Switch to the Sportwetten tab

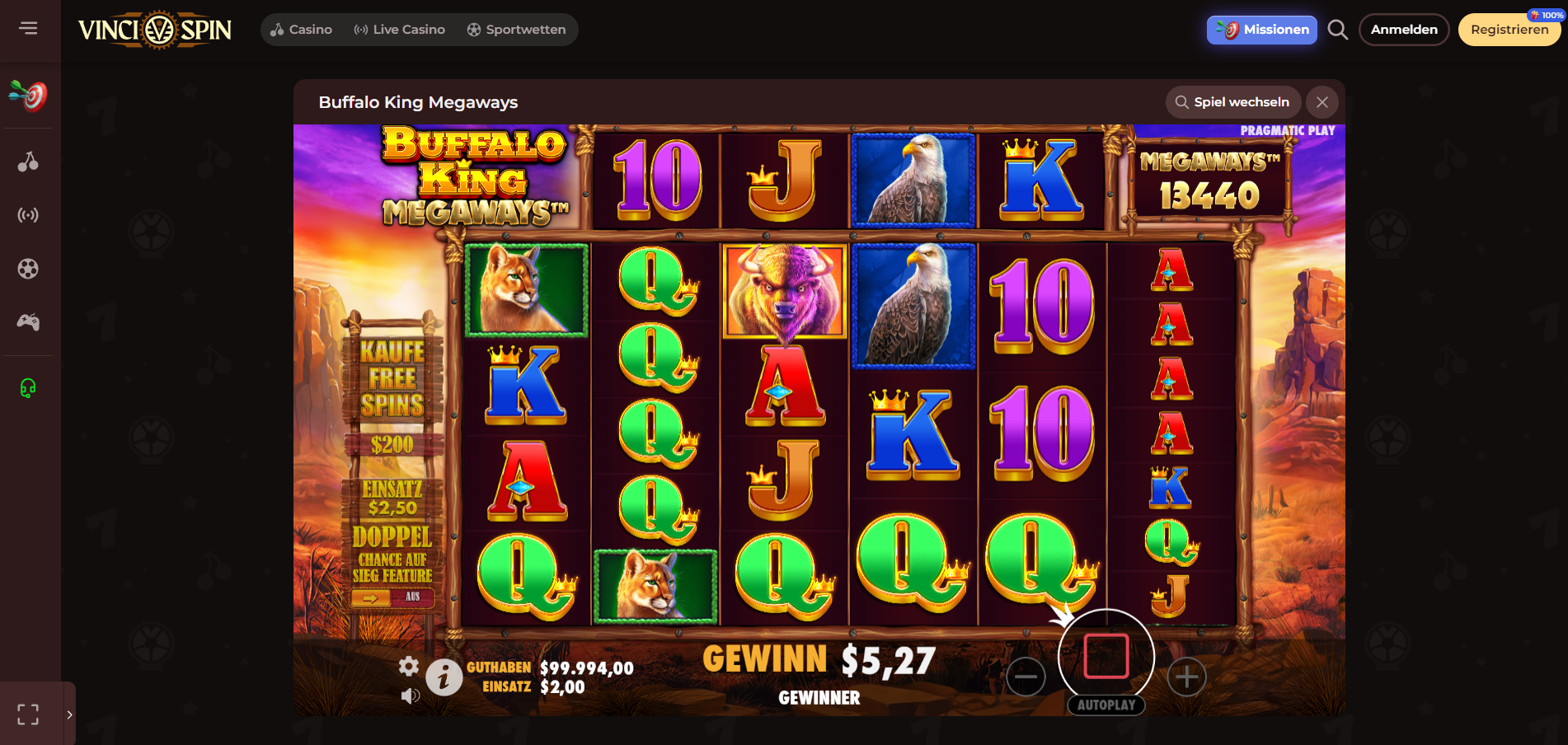516,30
